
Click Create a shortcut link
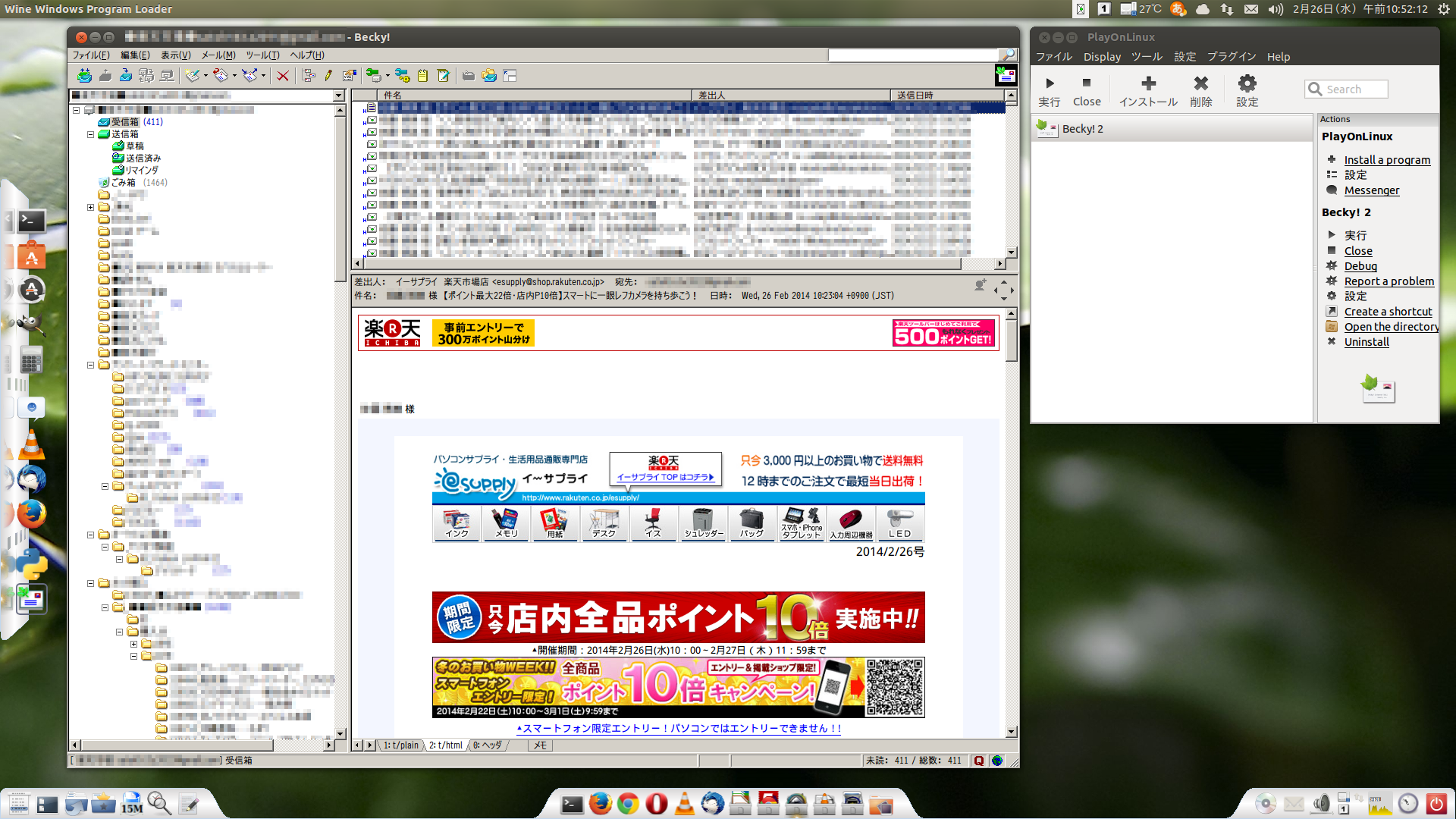click(x=1389, y=312)
